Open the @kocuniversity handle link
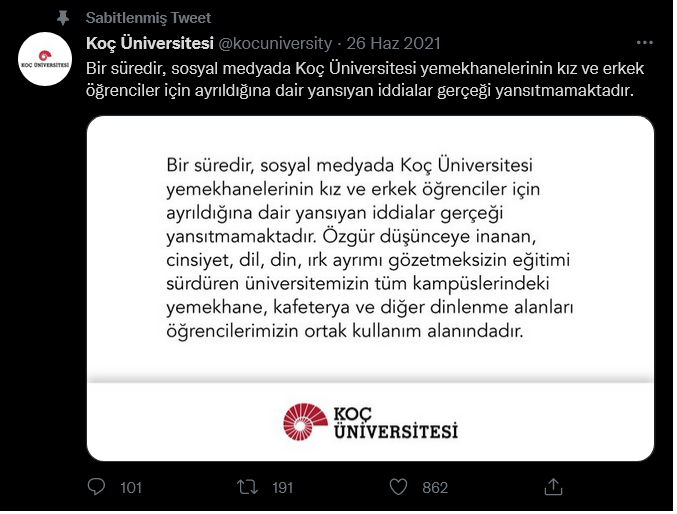677x514 pixels. click(275, 43)
